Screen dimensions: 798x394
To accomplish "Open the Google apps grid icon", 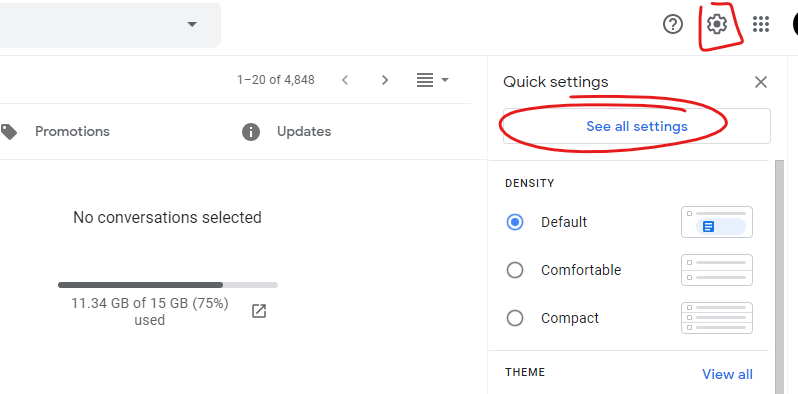I will 761,24.
